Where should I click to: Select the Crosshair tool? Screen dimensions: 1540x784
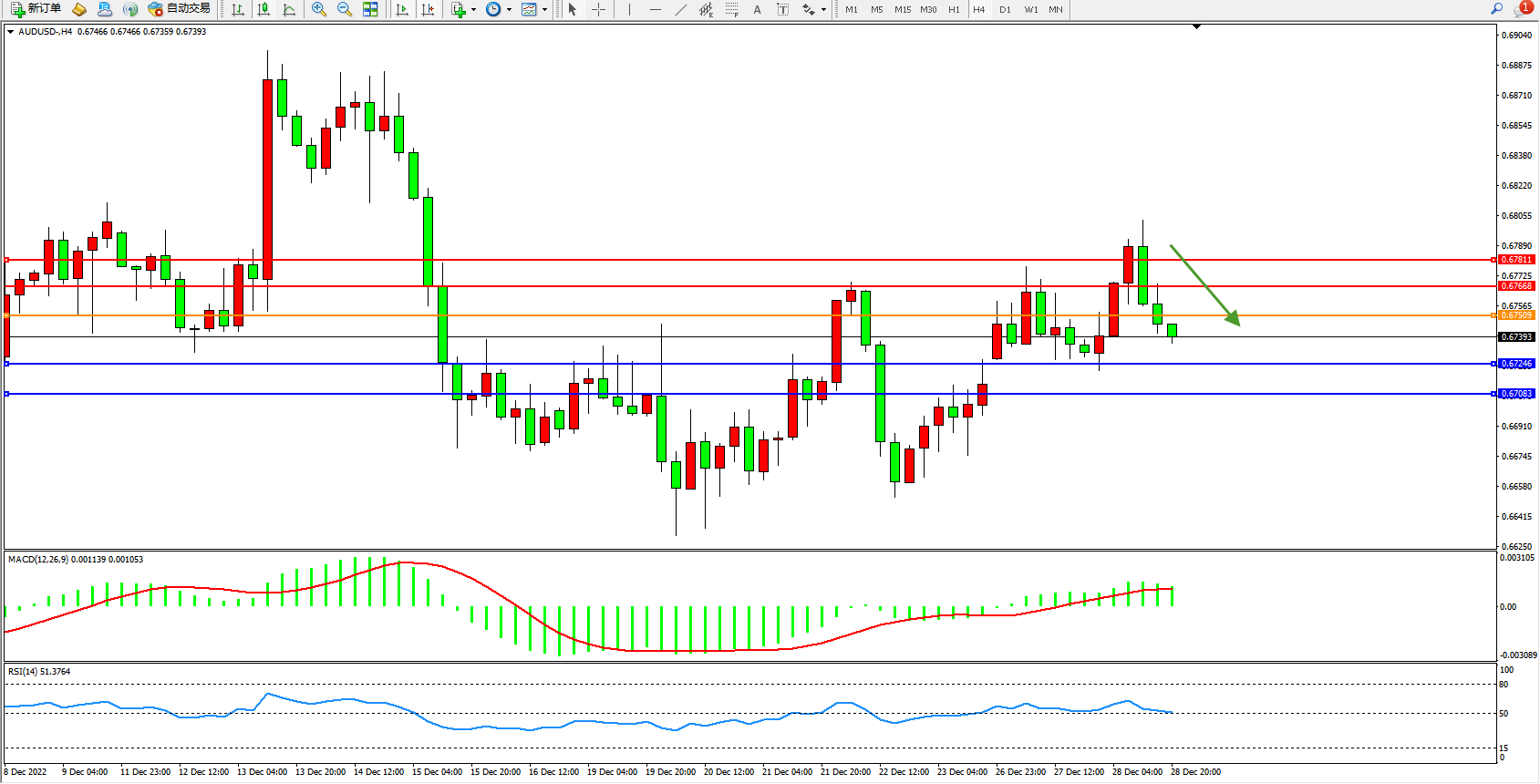pyautogui.click(x=598, y=9)
